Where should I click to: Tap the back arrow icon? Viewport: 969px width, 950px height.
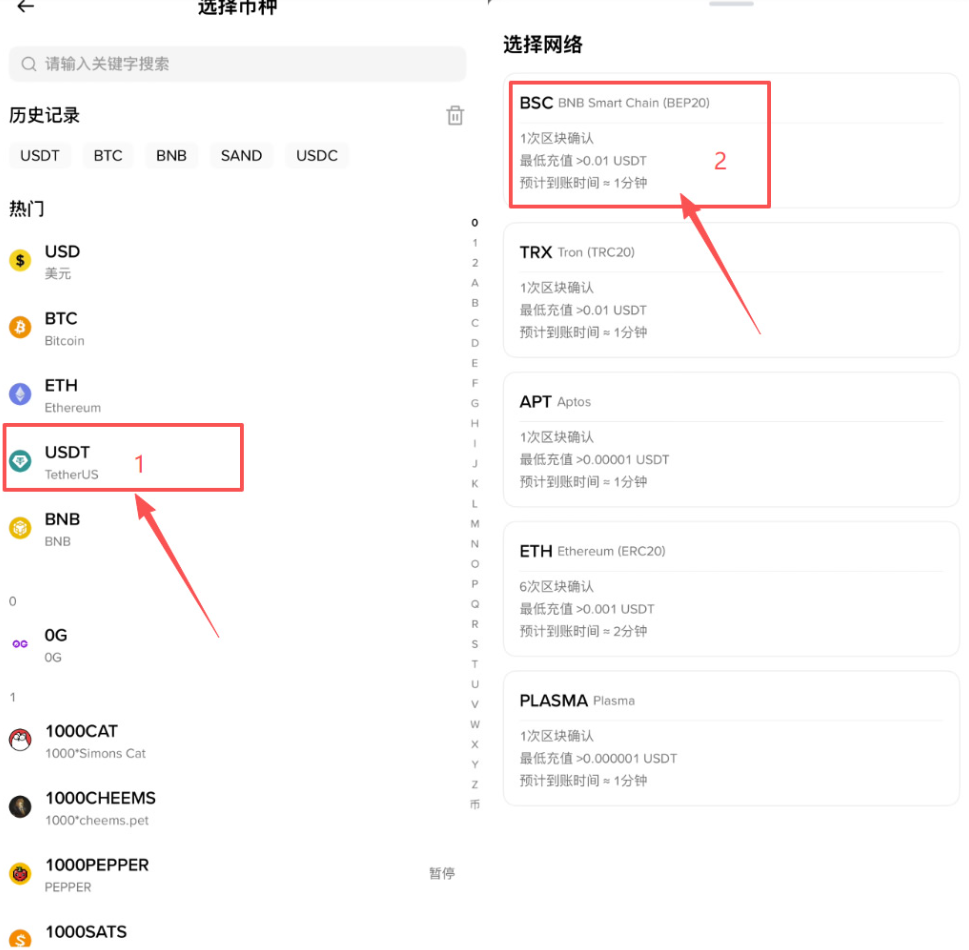click(25, 7)
